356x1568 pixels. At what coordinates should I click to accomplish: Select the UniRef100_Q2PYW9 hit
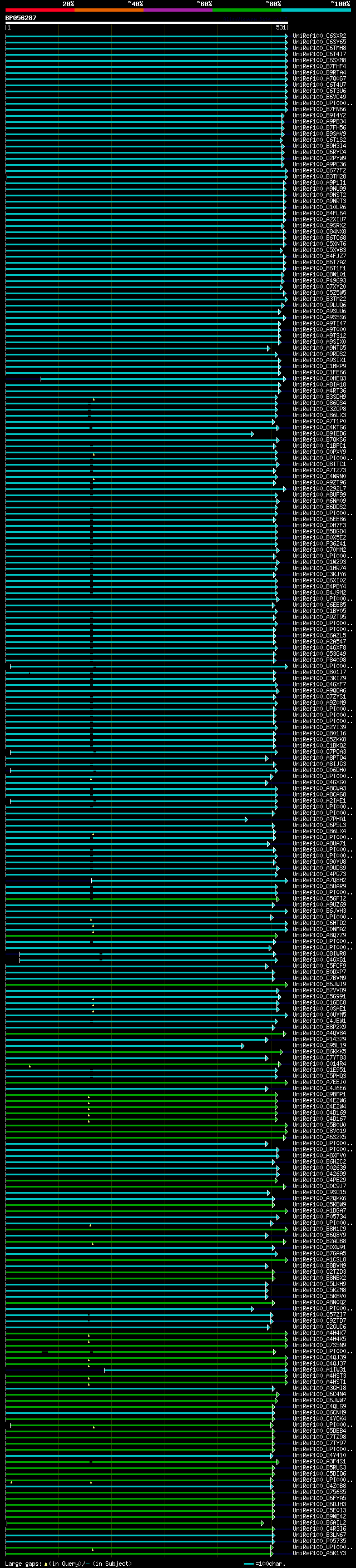319,159
